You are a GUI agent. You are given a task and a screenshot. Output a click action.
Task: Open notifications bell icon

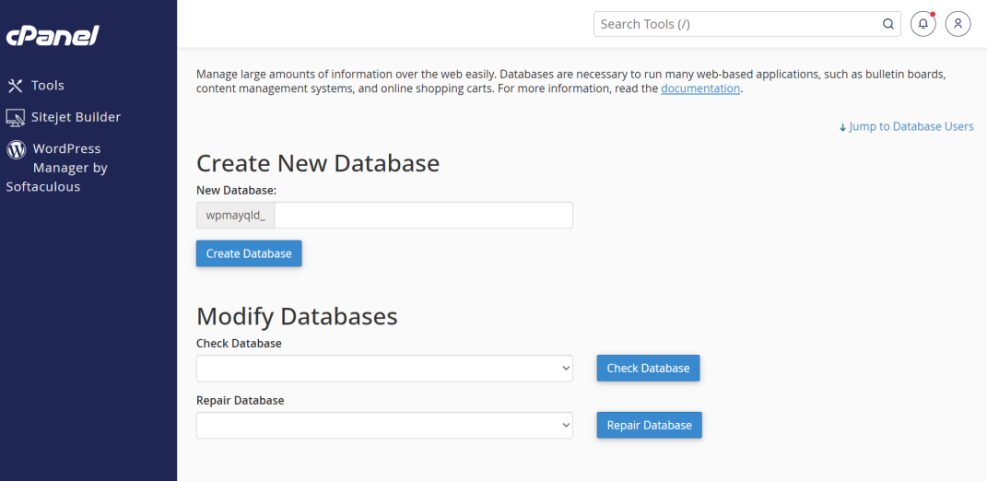coord(923,24)
